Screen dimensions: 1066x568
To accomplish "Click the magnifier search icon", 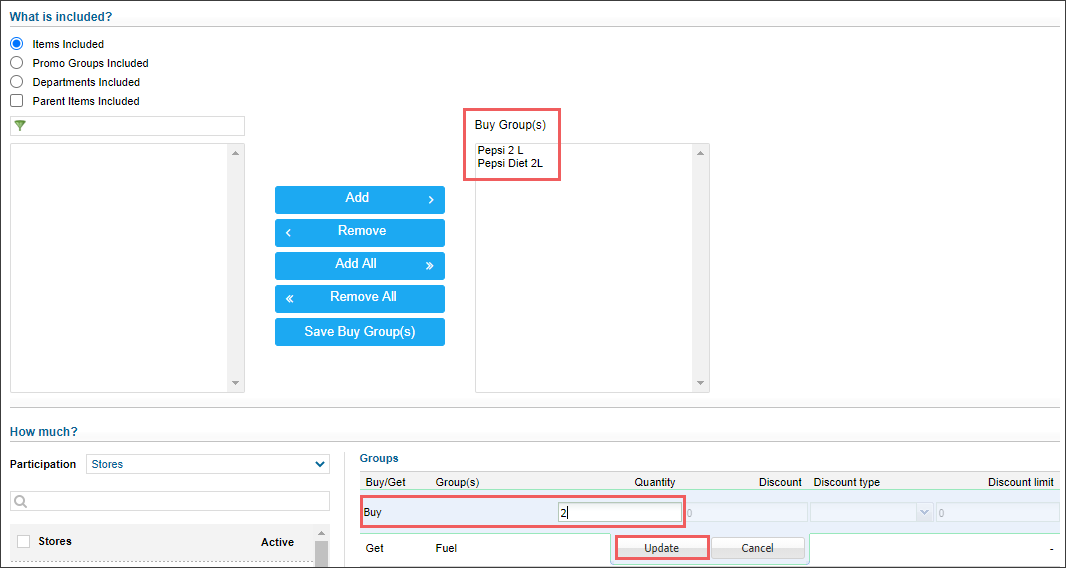I will (x=20, y=502).
